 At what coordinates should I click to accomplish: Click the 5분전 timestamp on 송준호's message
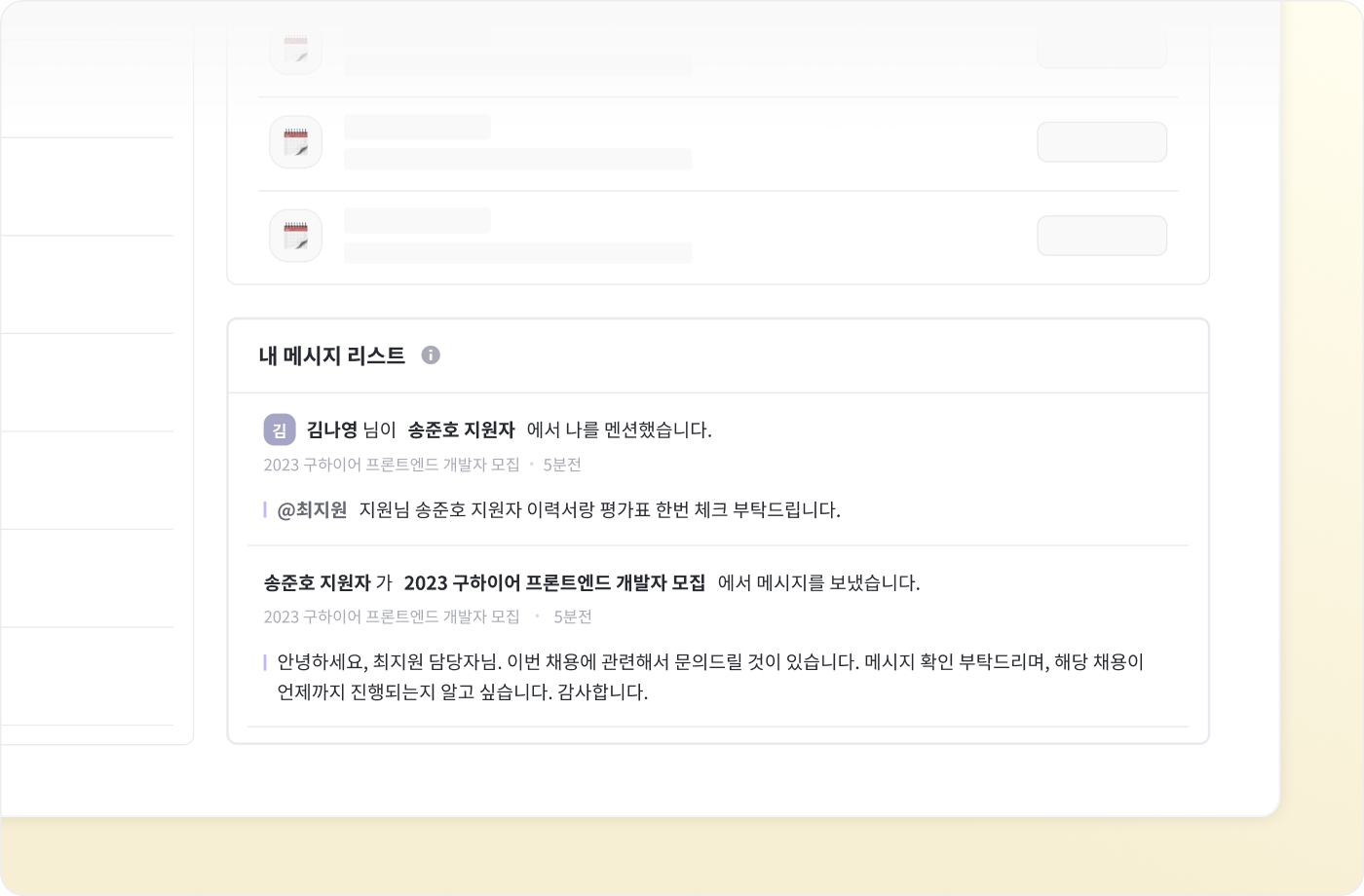tap(573, 616)
